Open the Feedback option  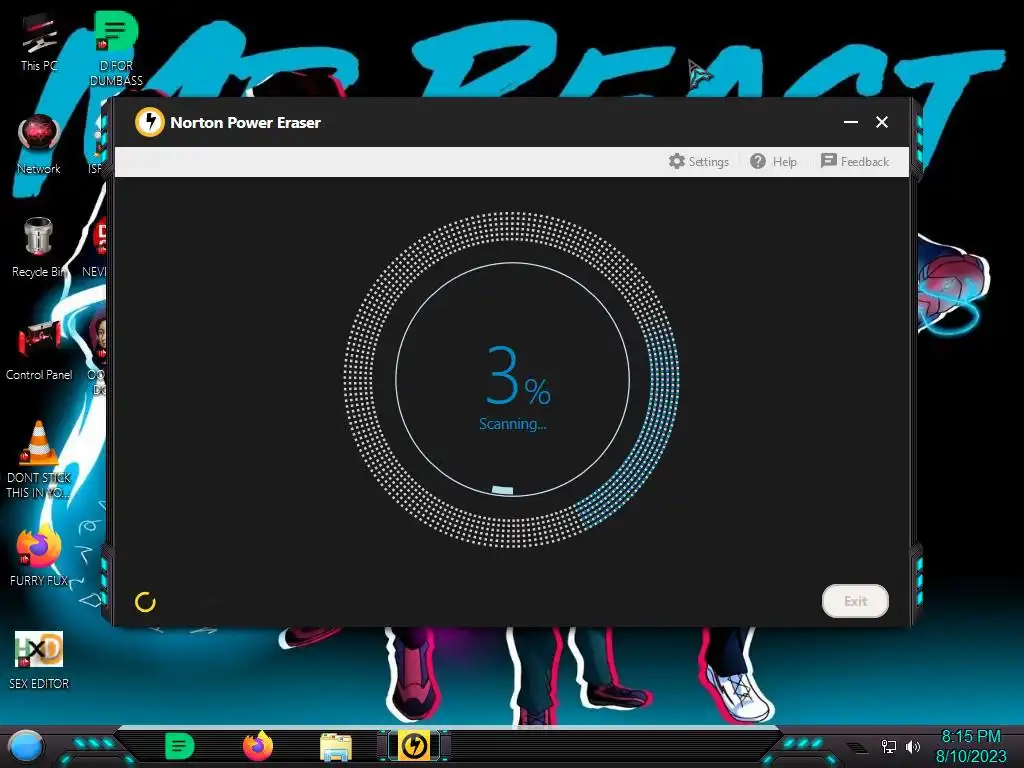(855, 161)
